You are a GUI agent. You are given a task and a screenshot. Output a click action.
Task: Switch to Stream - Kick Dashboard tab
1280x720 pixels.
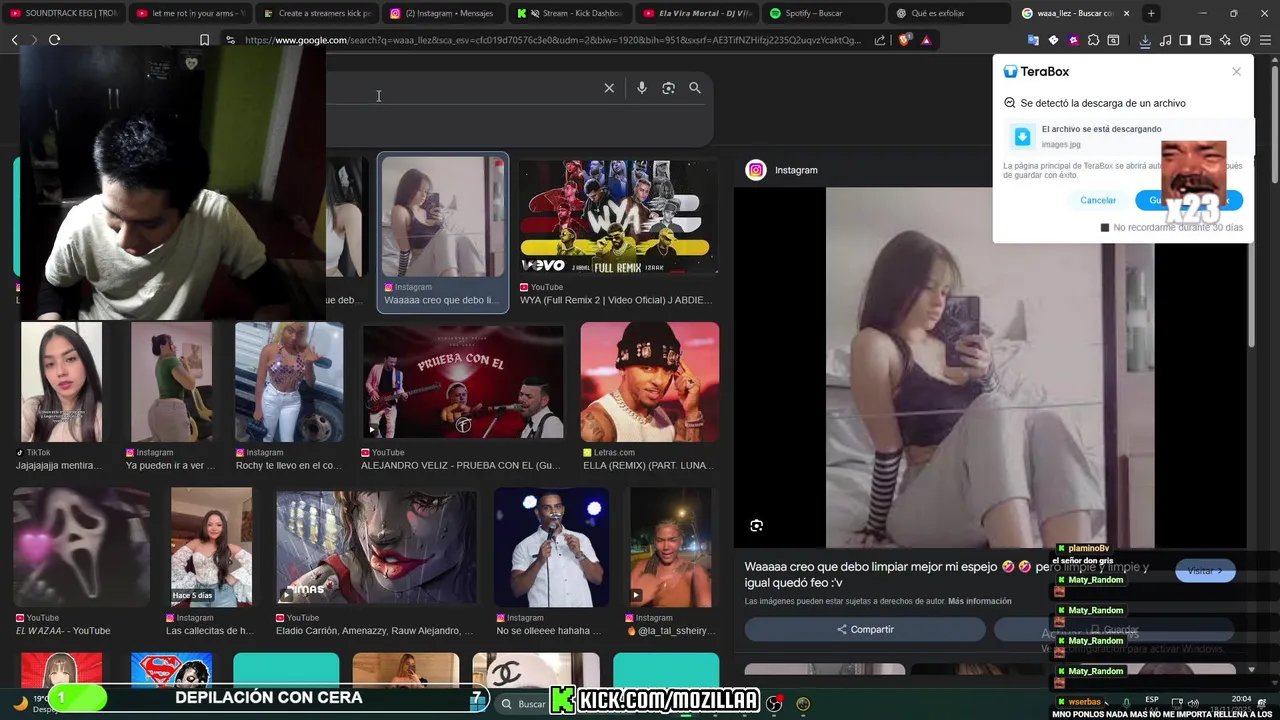pos(570,13)
